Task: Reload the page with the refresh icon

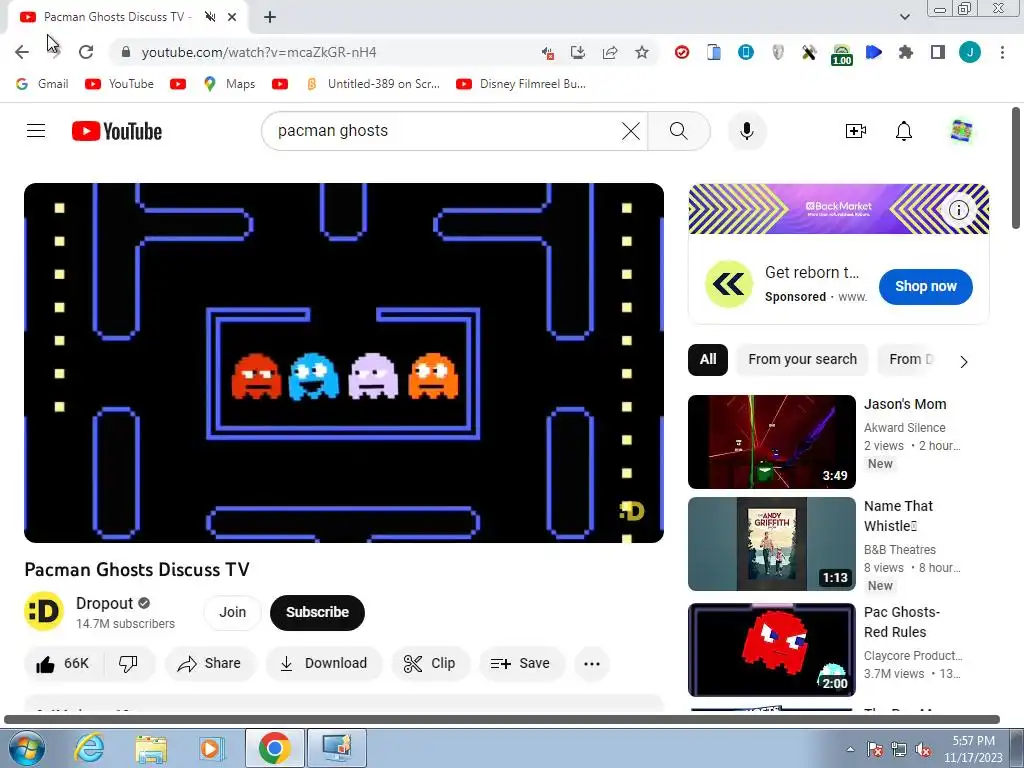Action: coord(86,52)
